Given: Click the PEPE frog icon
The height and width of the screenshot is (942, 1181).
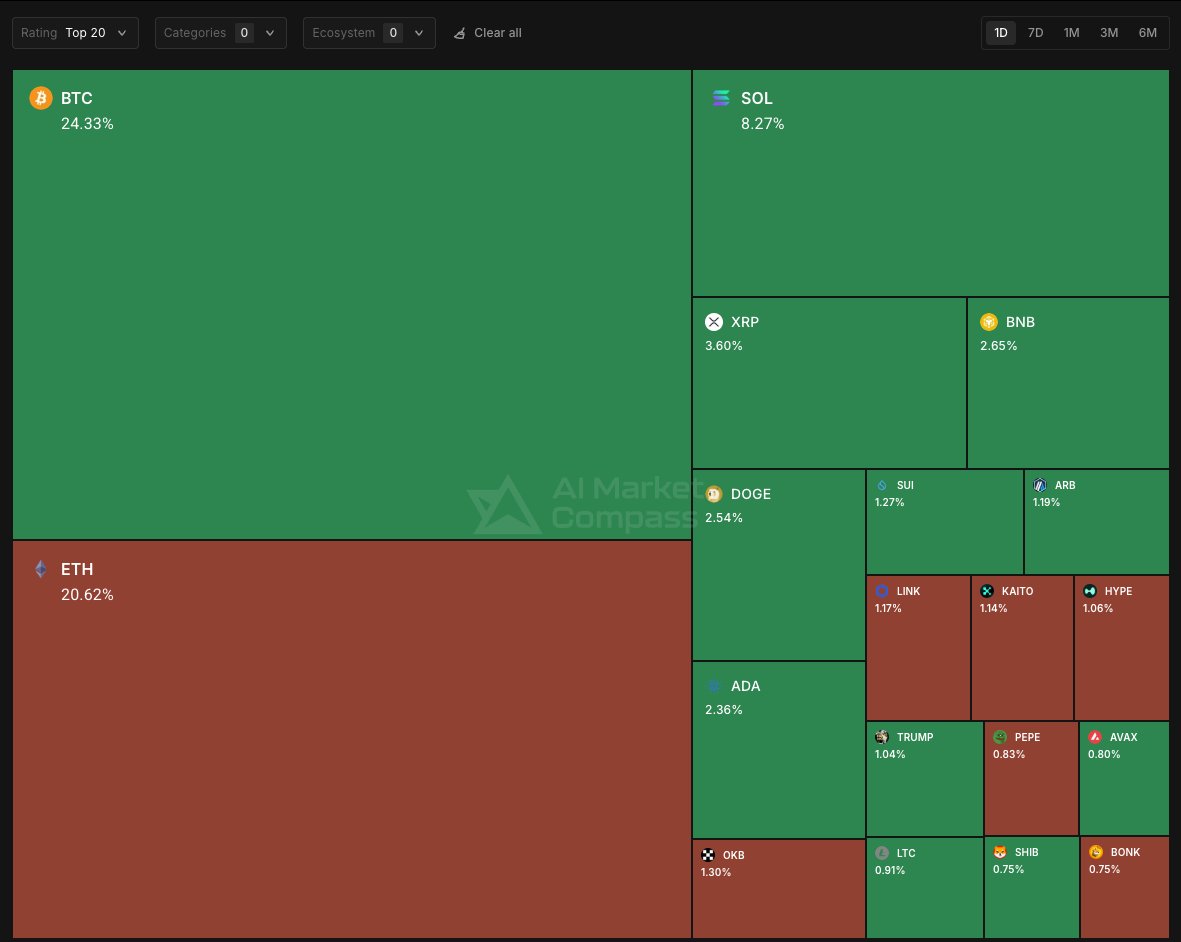Looking at the screenshot, I should (1000, 737).
